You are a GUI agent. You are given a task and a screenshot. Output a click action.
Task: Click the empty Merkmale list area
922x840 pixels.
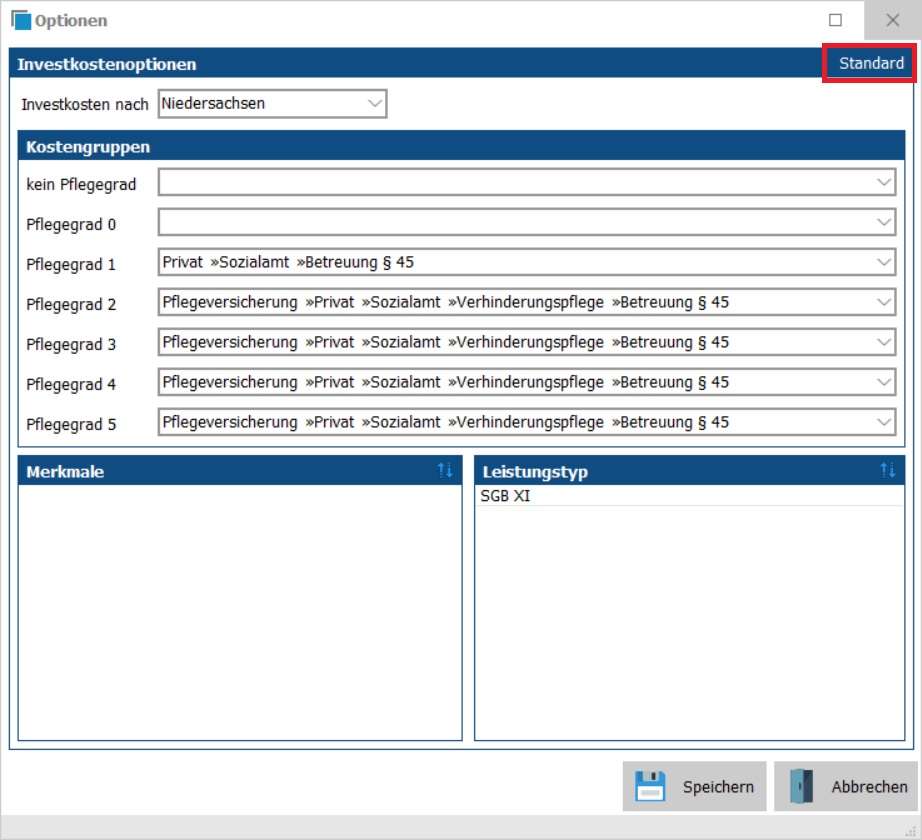point(240,610)
